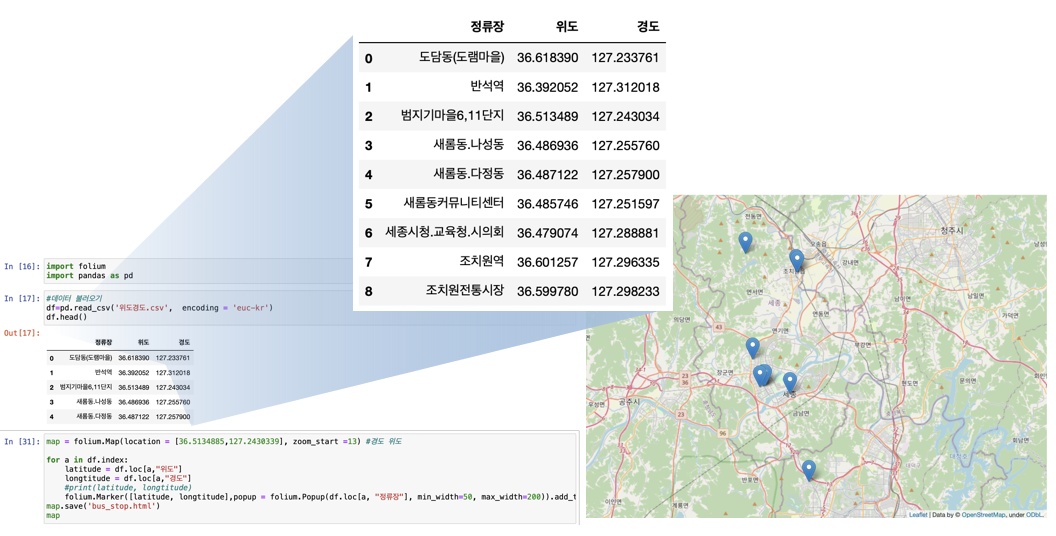Select the In [31] cell prompt
Viewport: 1056px width, 536px height.
pos(22,441)
